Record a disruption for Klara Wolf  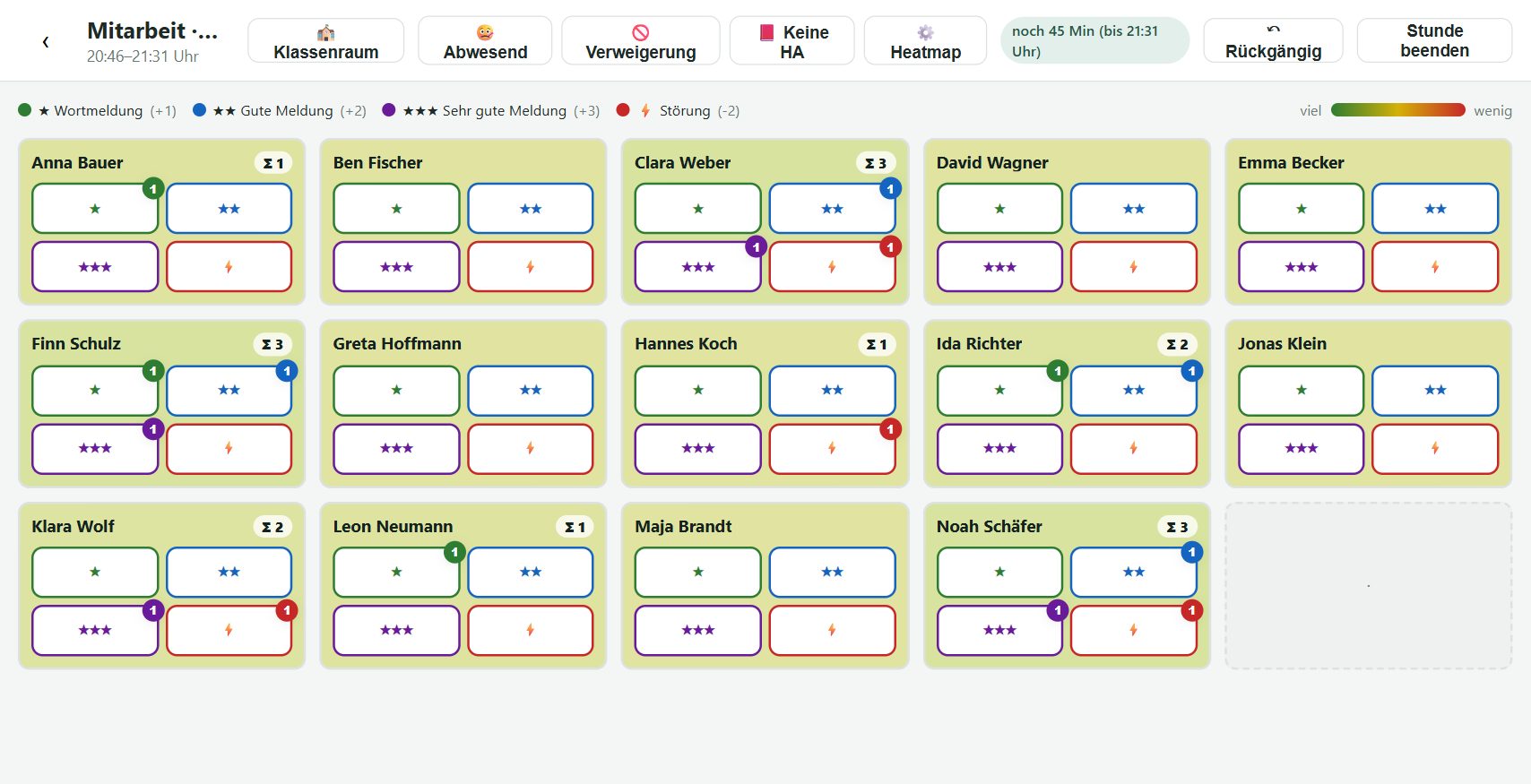coord(229,630)
